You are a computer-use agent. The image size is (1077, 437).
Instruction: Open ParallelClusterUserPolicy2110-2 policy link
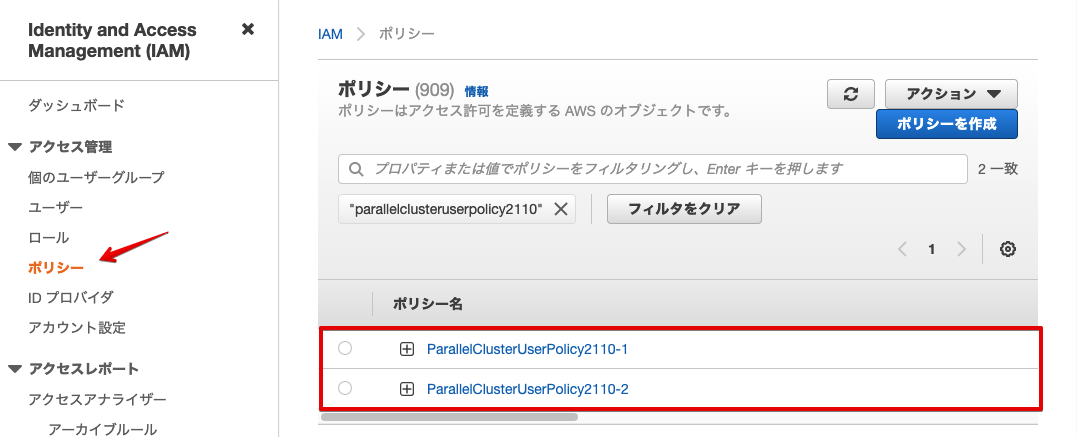coord(528,390)
